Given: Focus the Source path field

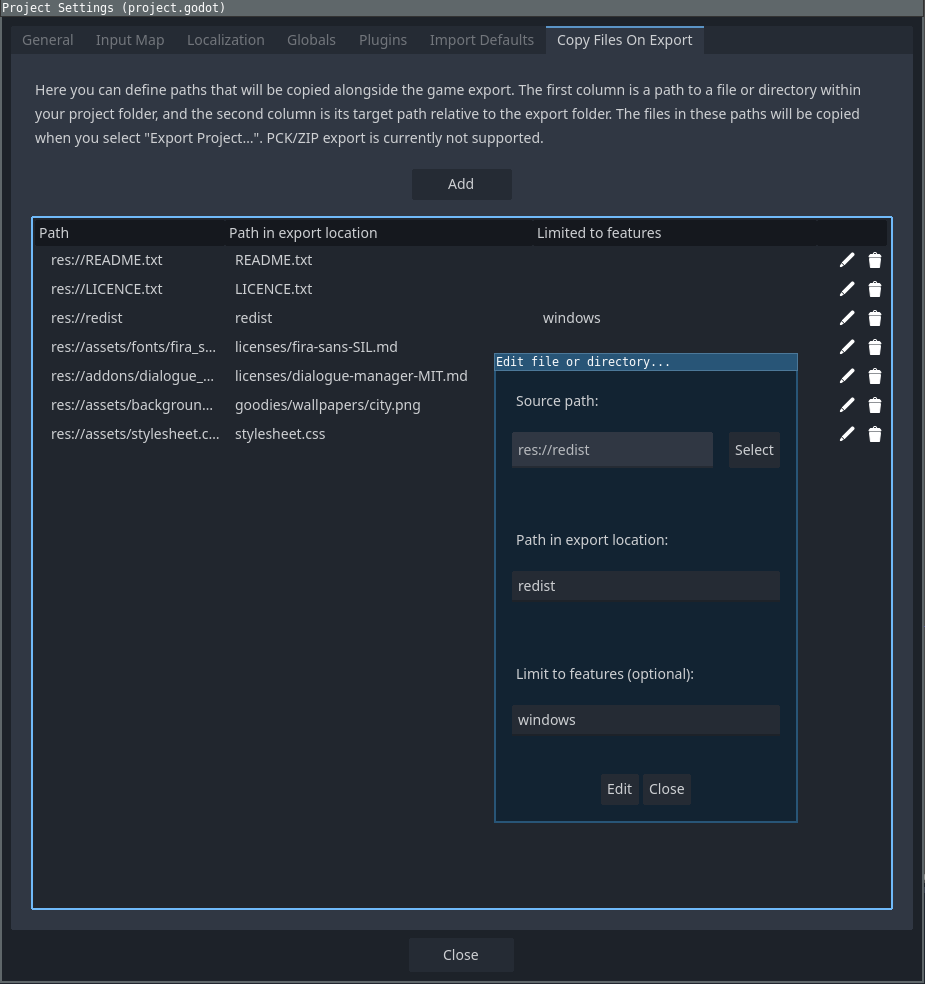Looking at the screenshot, I should [x=612, y=450].
